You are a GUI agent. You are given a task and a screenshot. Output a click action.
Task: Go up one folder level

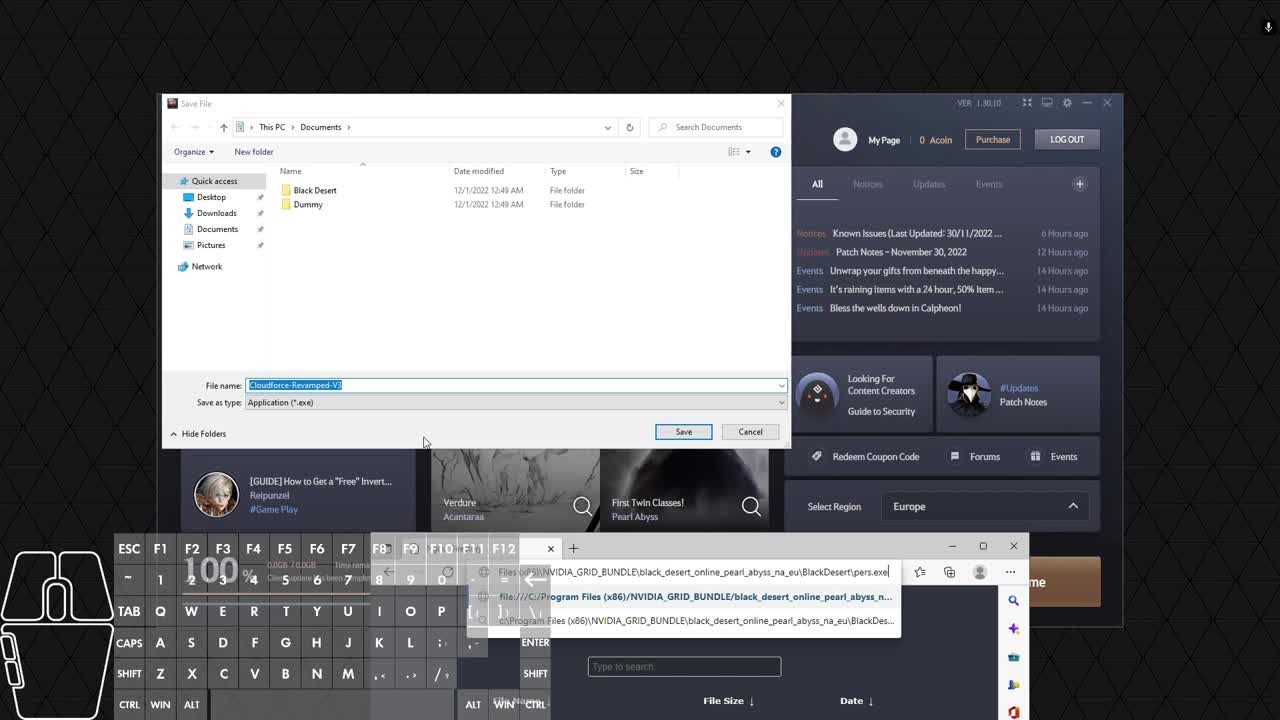[223, 127]
